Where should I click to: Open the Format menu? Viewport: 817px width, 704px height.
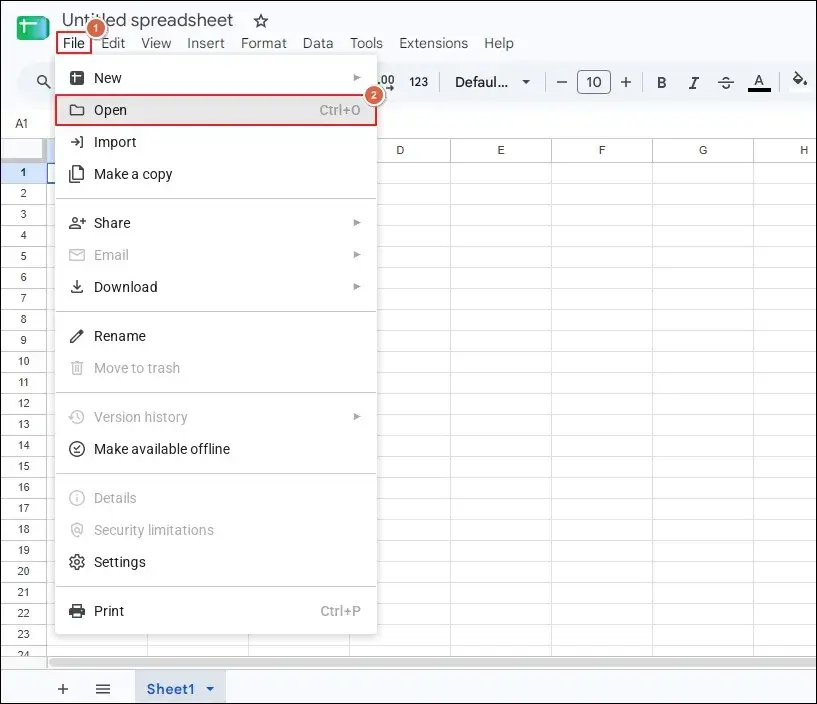264,43
